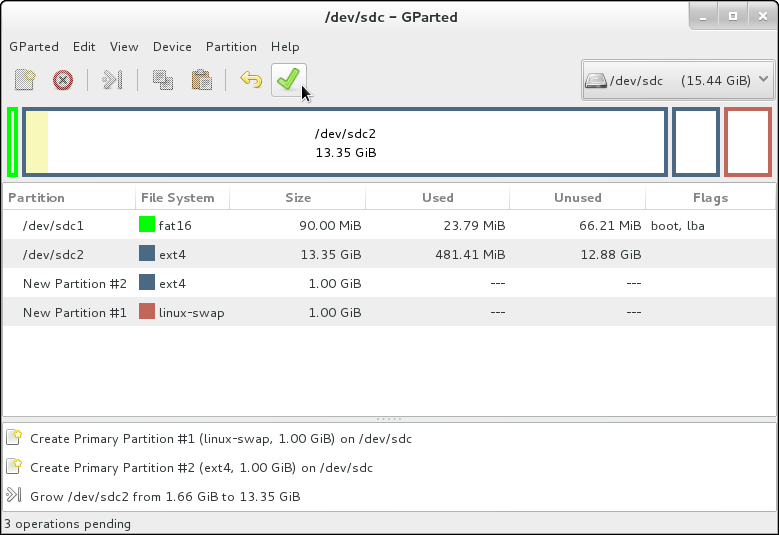The width and height of the screenshot is (779, 535).
Task: Open the Device menu
Action: tap(172, 47)
